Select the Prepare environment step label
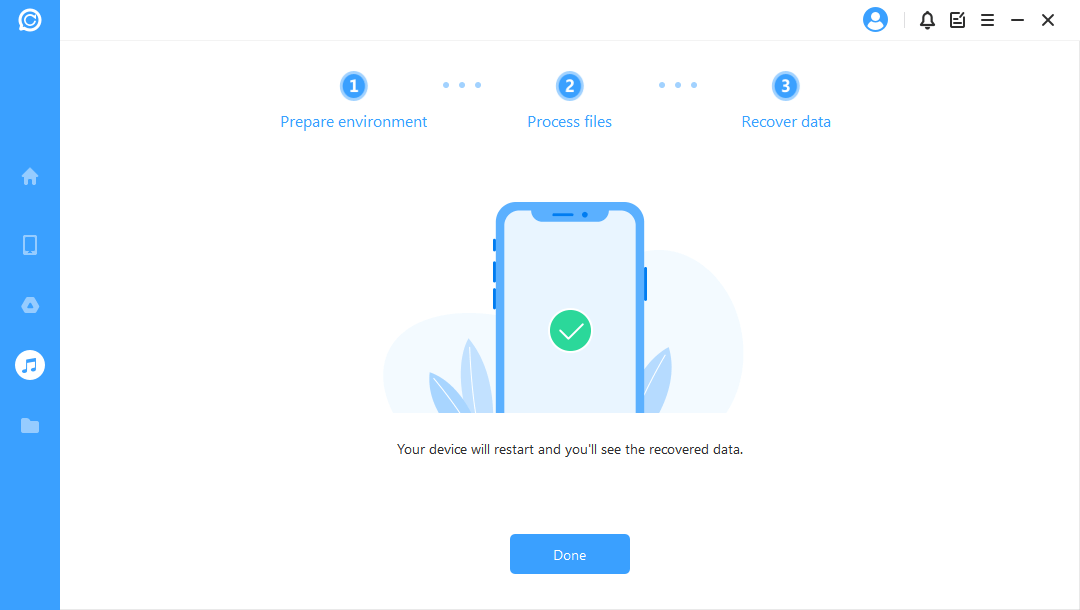1080x610 pixels. 353,122
